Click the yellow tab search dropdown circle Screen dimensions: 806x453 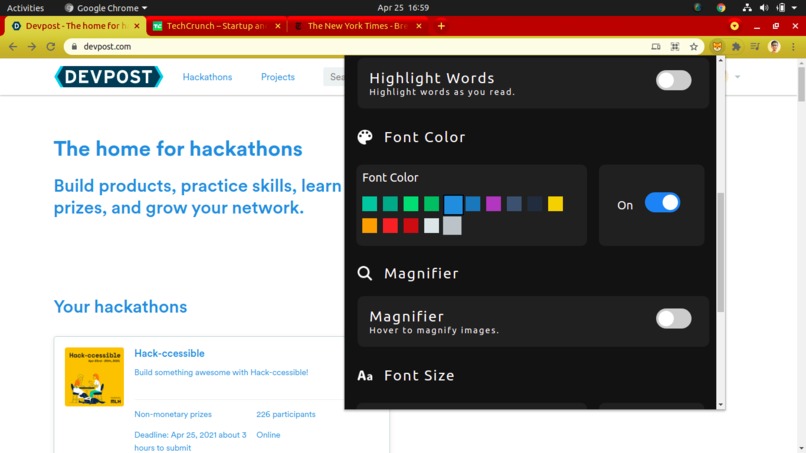734,26
